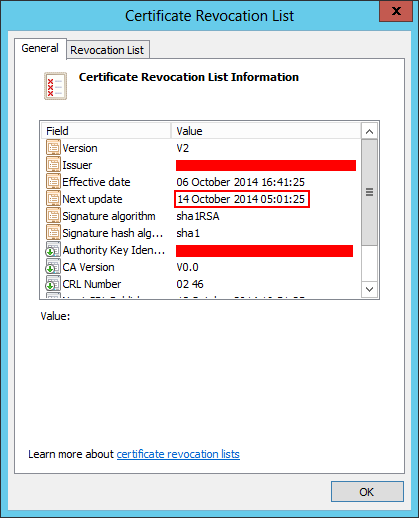Select the Issuer row label
This screenshot has width=419, height=518.
[77, 165]
